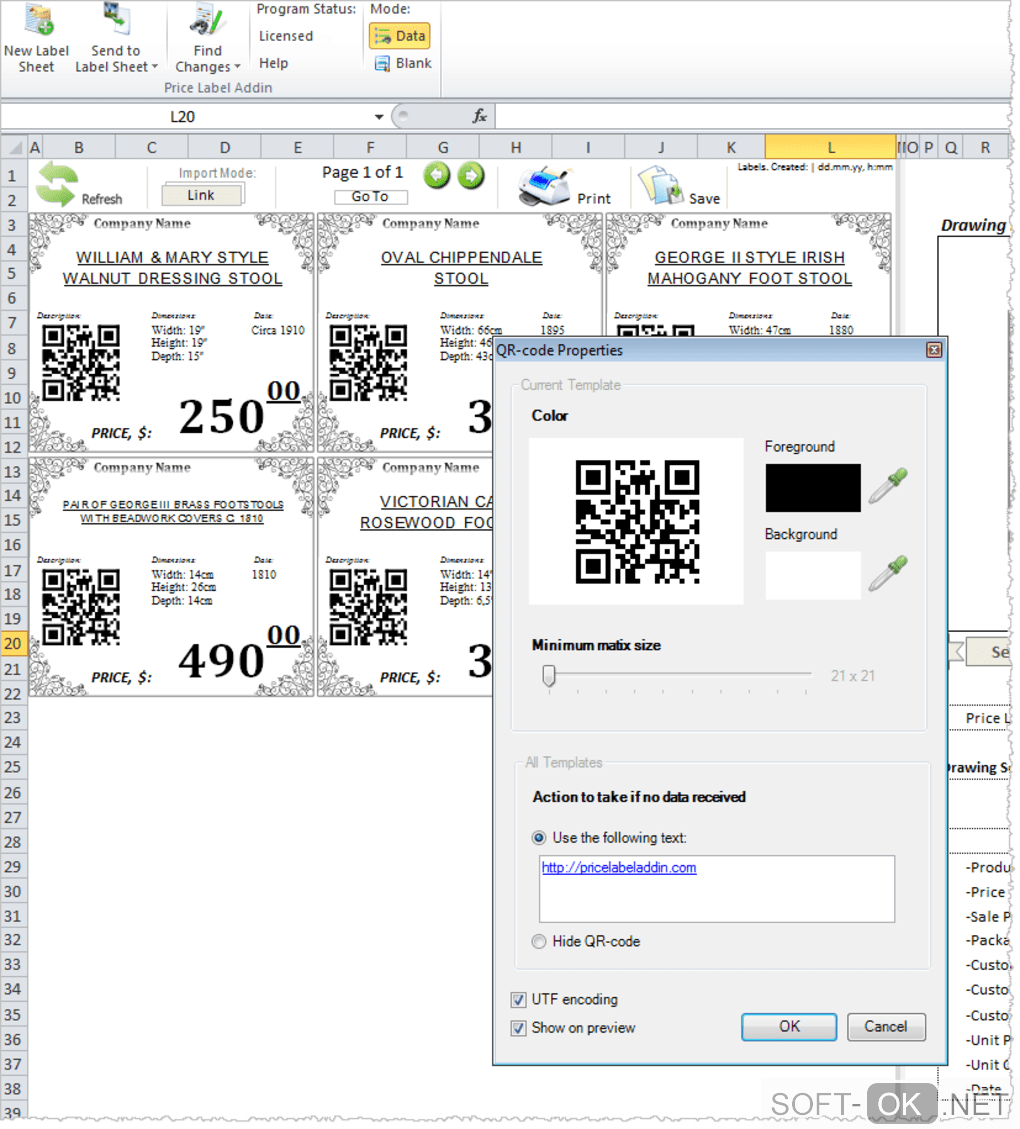Screen dimensions: 1020x1129
Task: Click the Send to Label Sheet icon
Action: pos(116,19)
